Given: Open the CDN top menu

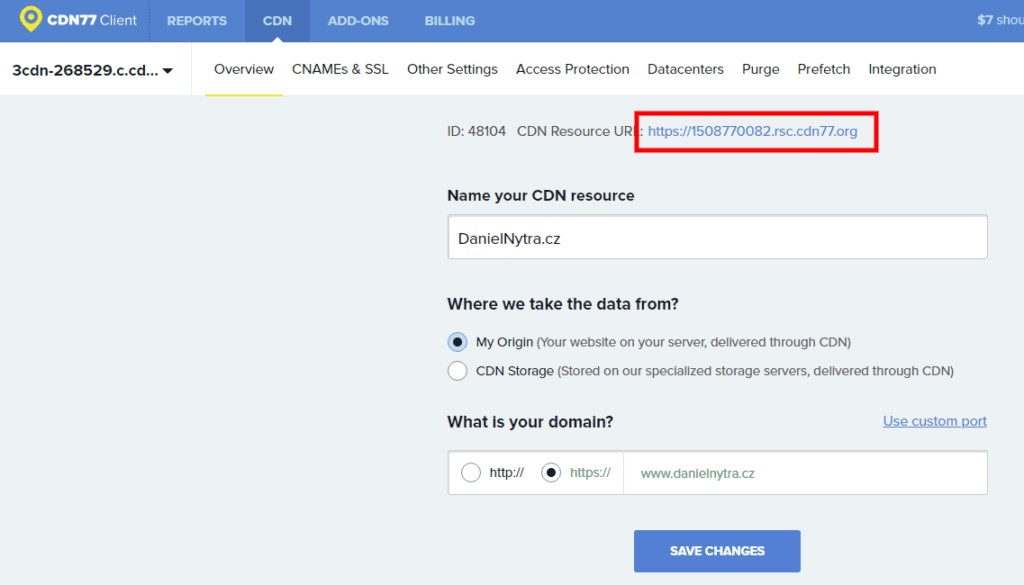Looking at the screenshot, I should pyautogui.click(x=277, y=21).
